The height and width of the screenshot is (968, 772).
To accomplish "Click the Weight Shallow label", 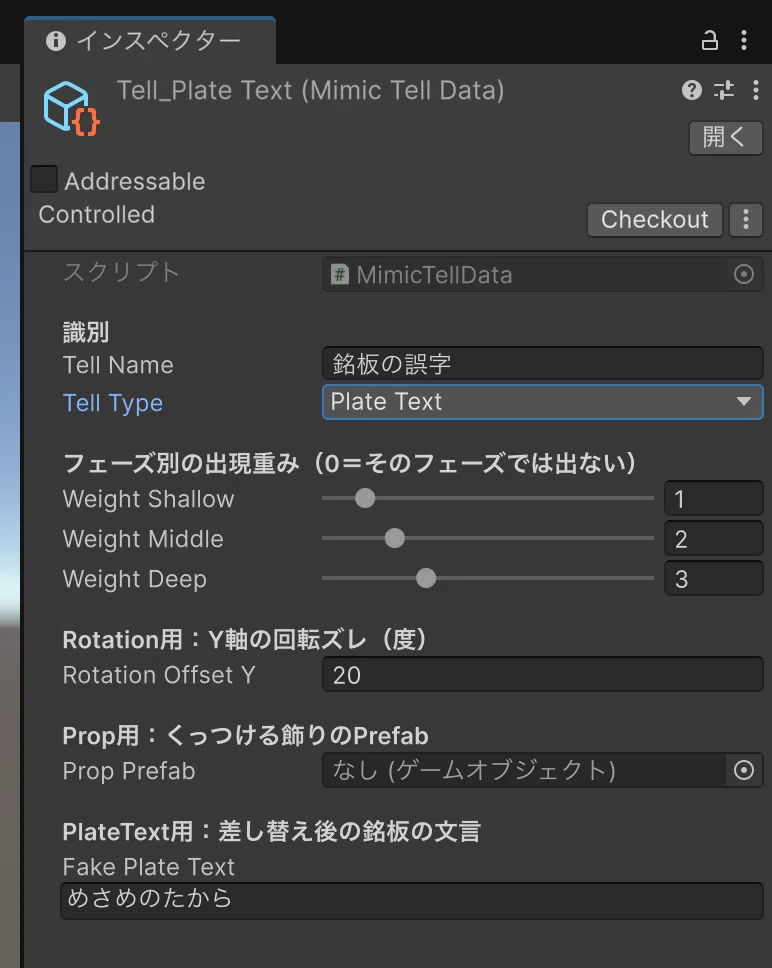I will (149, 499).
